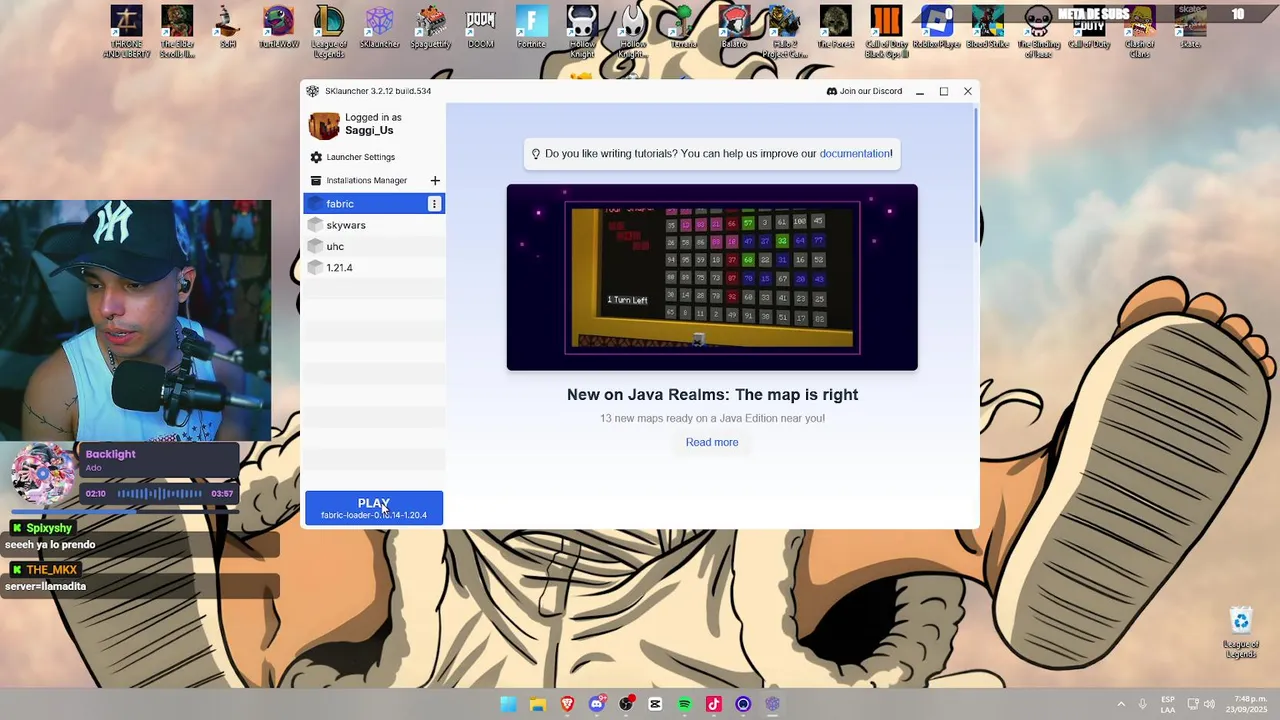Open Call of Duty Black Ops III shortcut
This screenshot has height=720, width=1280.
886,31
